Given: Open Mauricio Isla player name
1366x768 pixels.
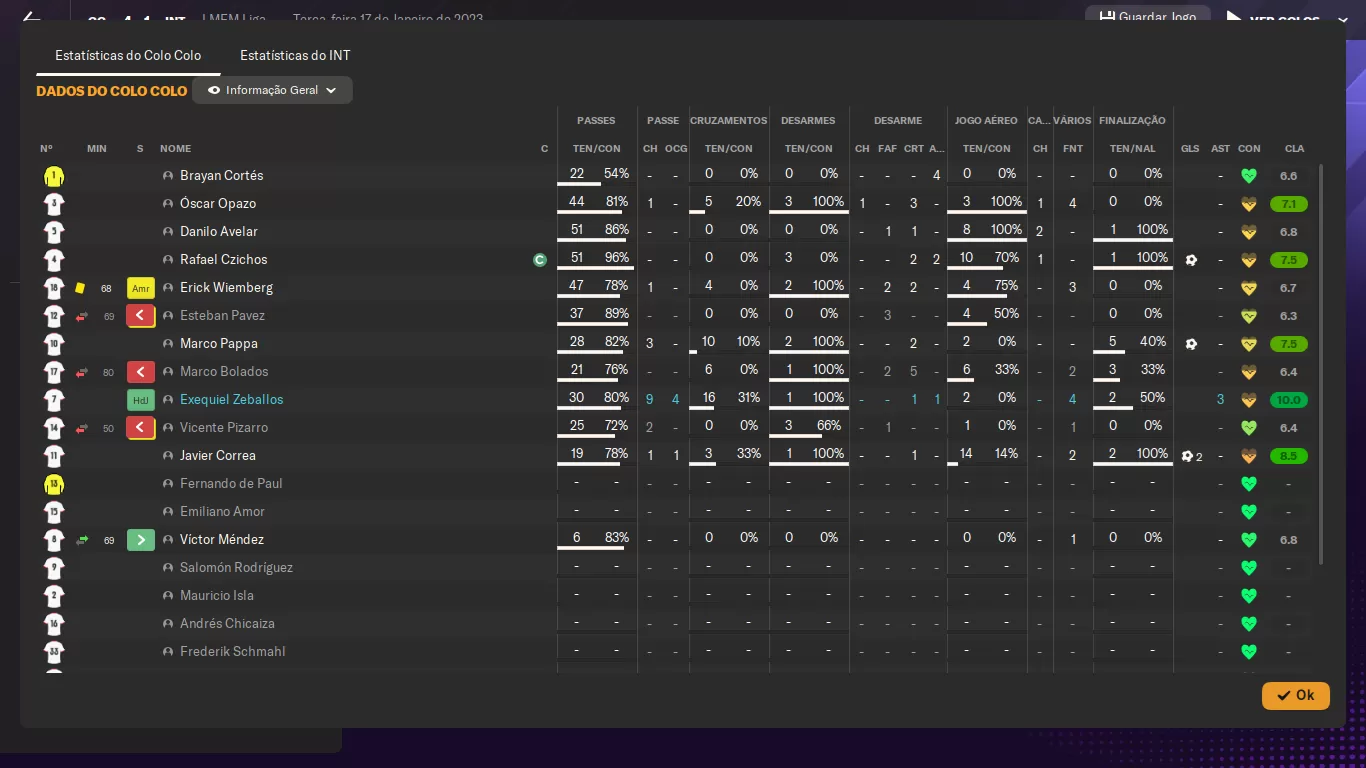Looking at the screenshot, I should (217, 596).
